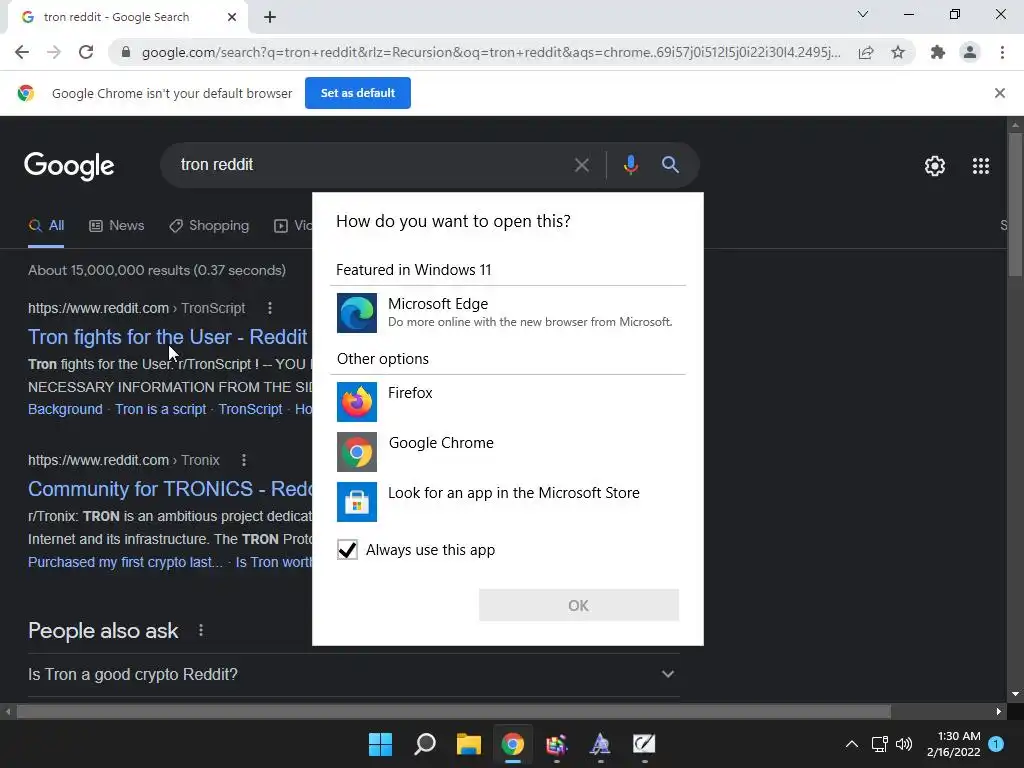Uncheck Always use this app

(x=347, y=550)
